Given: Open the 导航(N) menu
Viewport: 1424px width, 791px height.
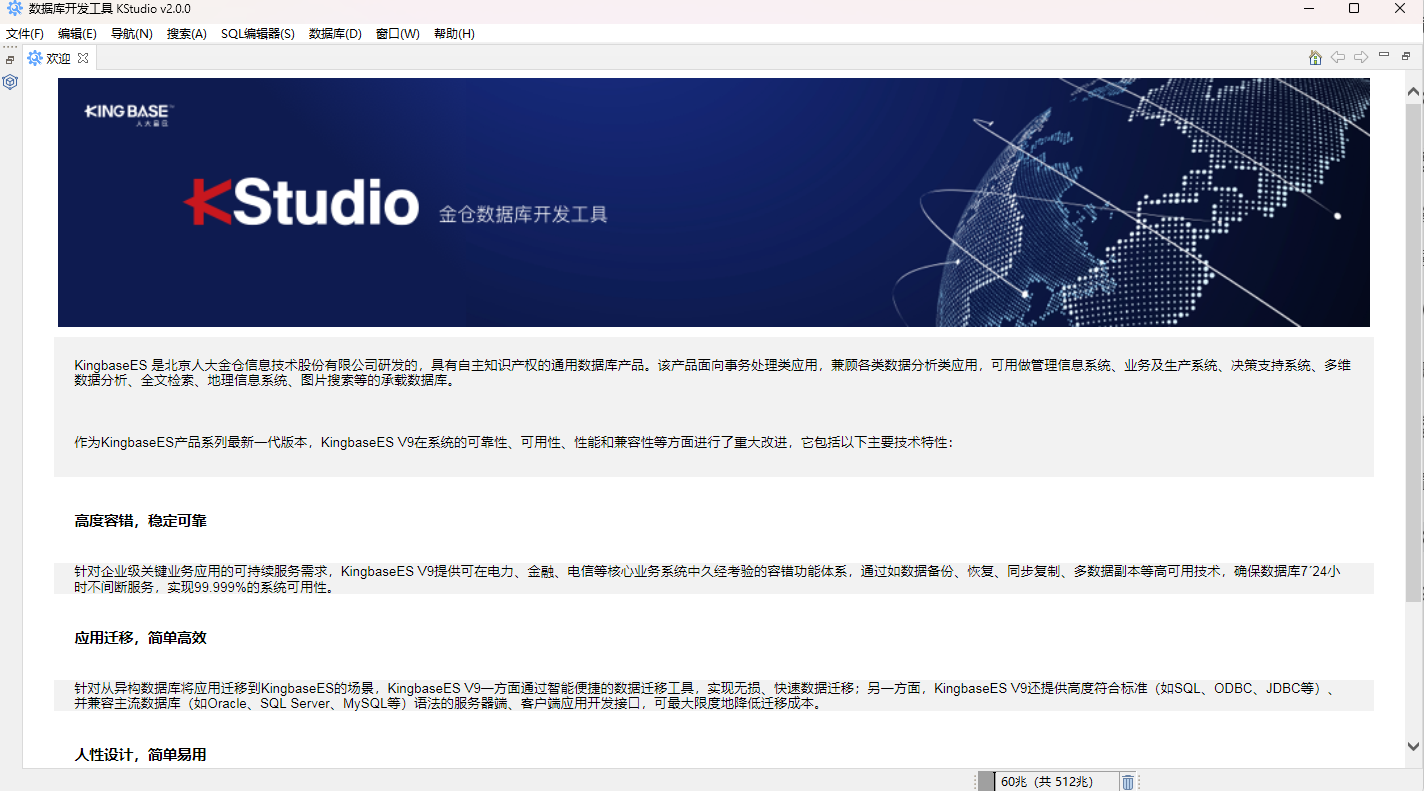Looking at the screenshot, I should coord(131,33).
